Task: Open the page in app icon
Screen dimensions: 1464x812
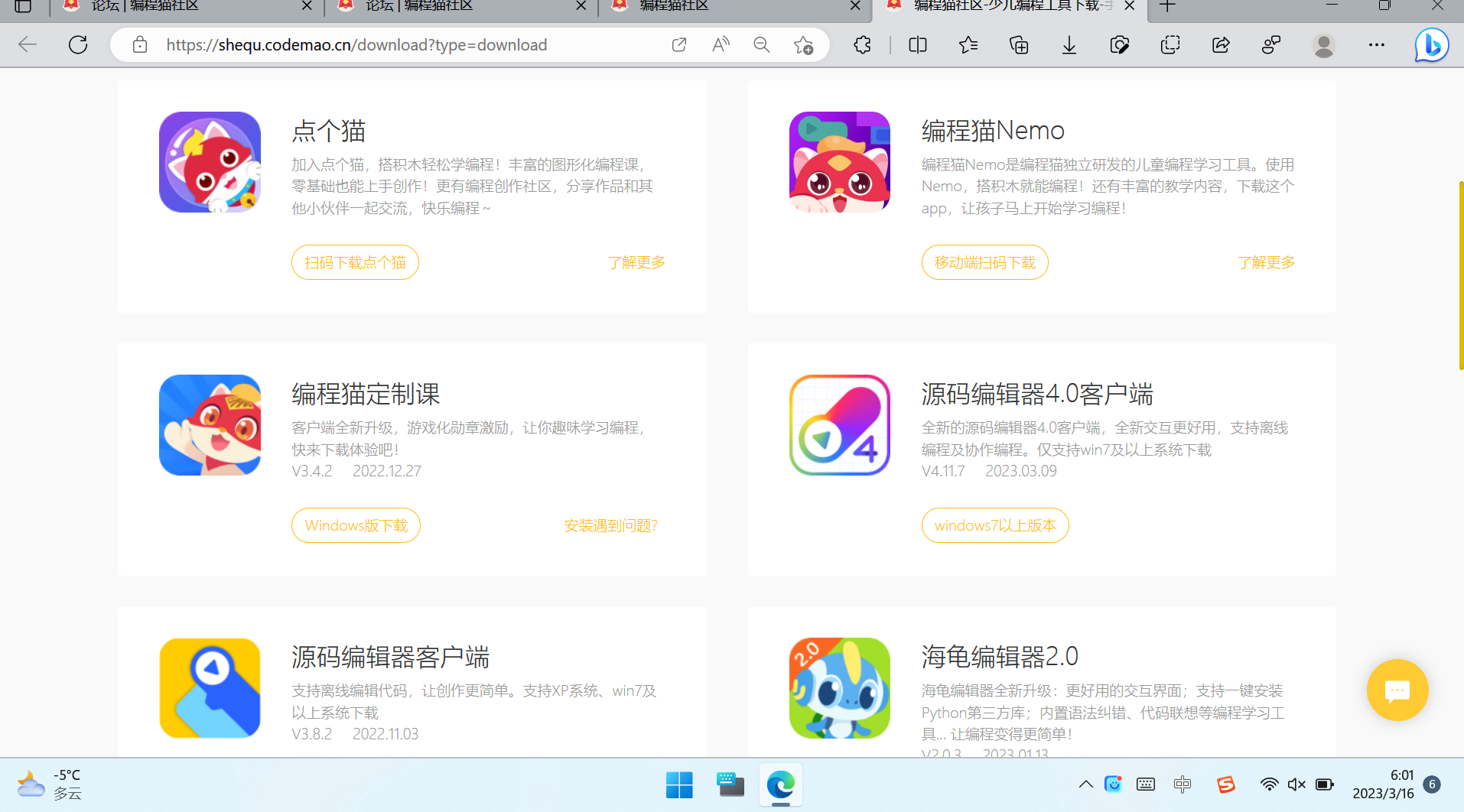Action: (x=678, y=45)
